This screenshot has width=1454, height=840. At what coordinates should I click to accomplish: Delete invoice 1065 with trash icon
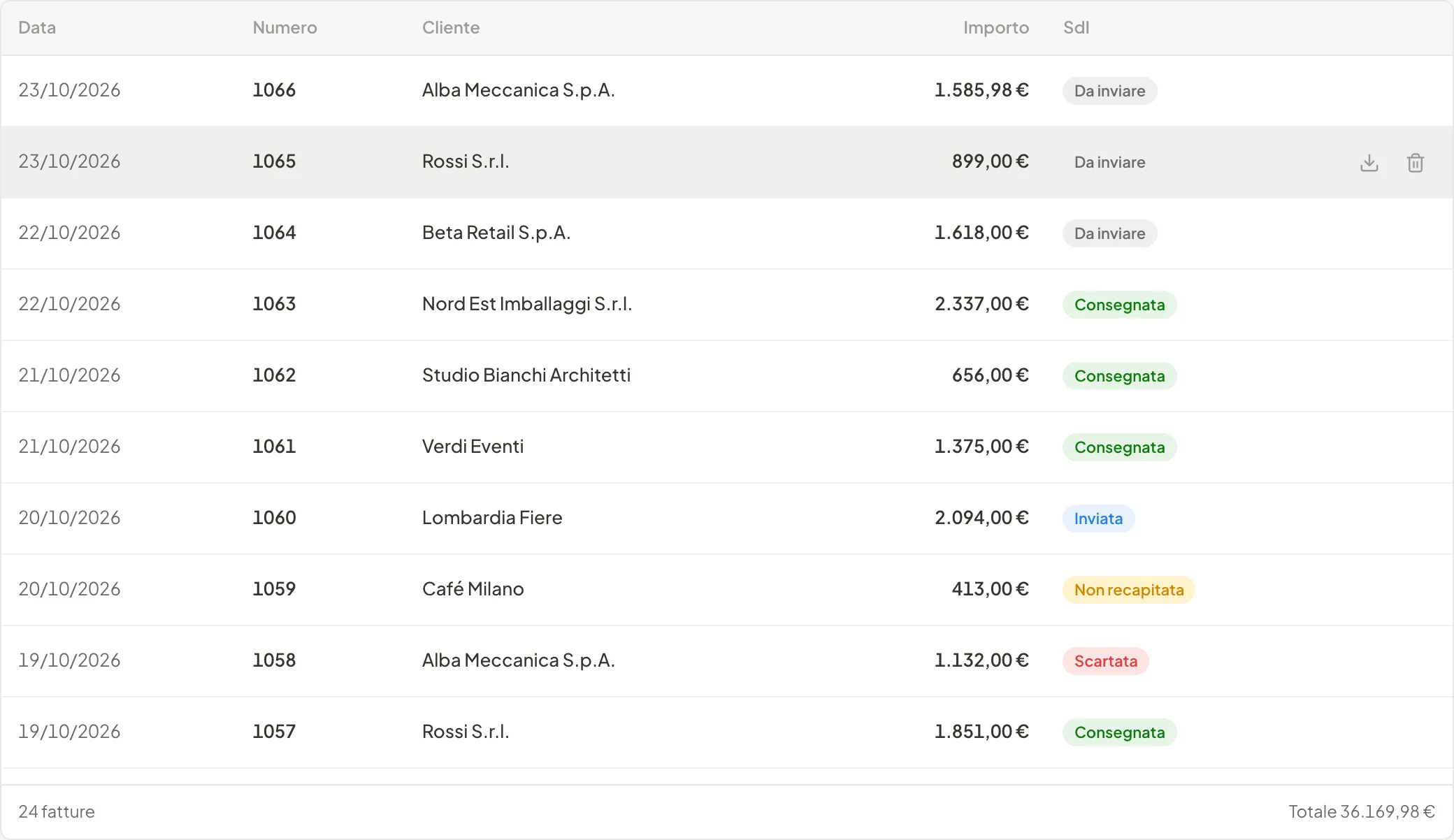tap(1416, 163)
